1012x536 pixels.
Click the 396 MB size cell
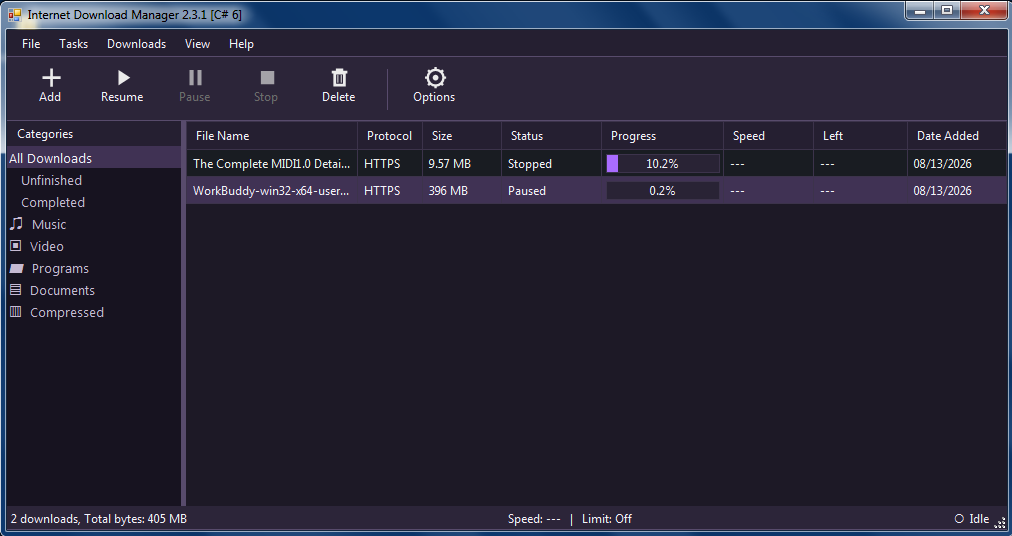coord(448,191)
